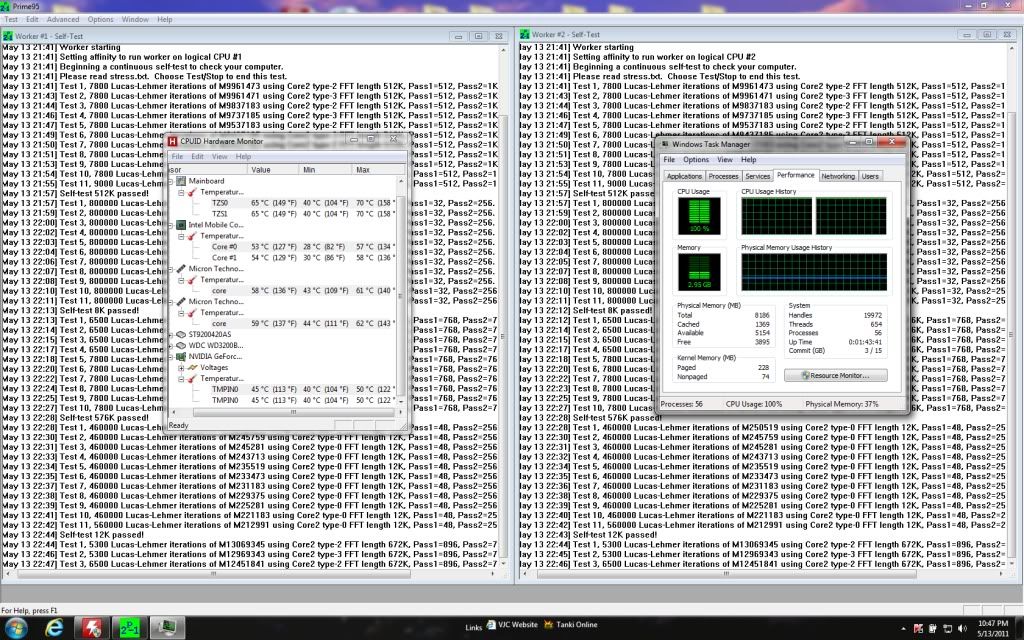Click Worker #1 horizontal scrollbar thumb
The width and height of the screenshot is (1024, 640).
click(214, 574)
